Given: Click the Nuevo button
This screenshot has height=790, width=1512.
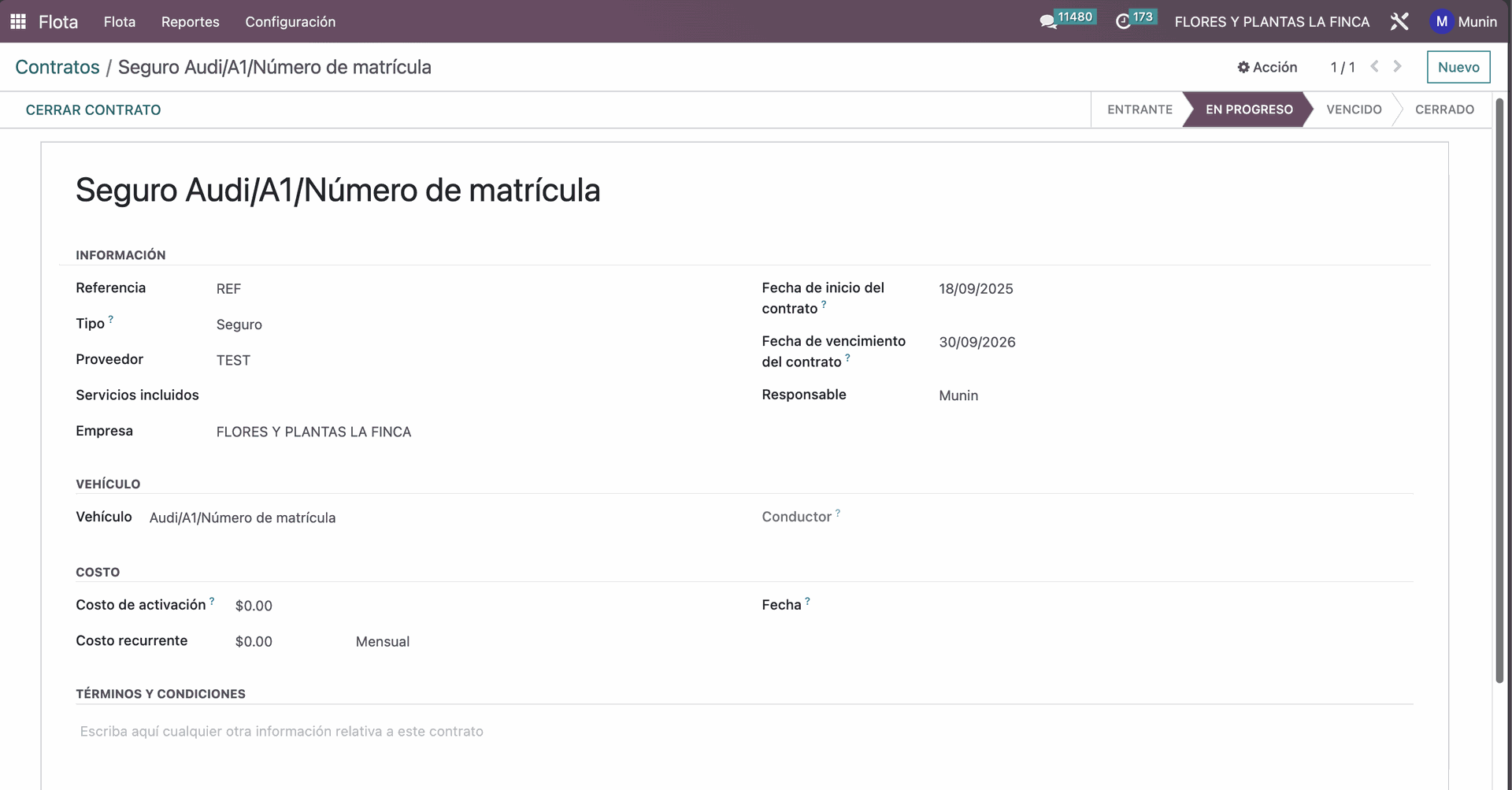Looking at the screenshot, I should coord(1458,67).
